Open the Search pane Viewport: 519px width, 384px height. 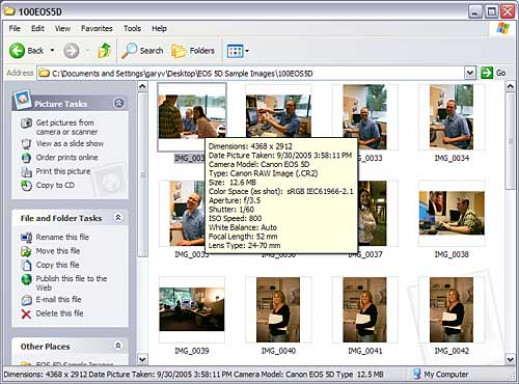[142, 51]
